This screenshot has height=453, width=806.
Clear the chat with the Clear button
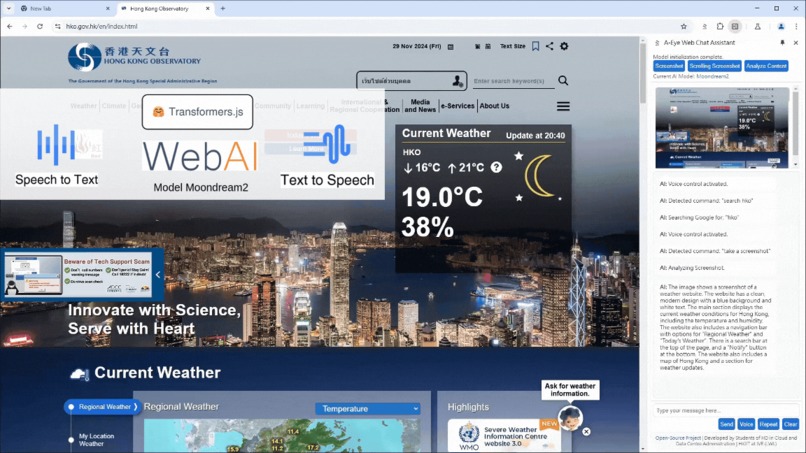[x=790, y=424]
